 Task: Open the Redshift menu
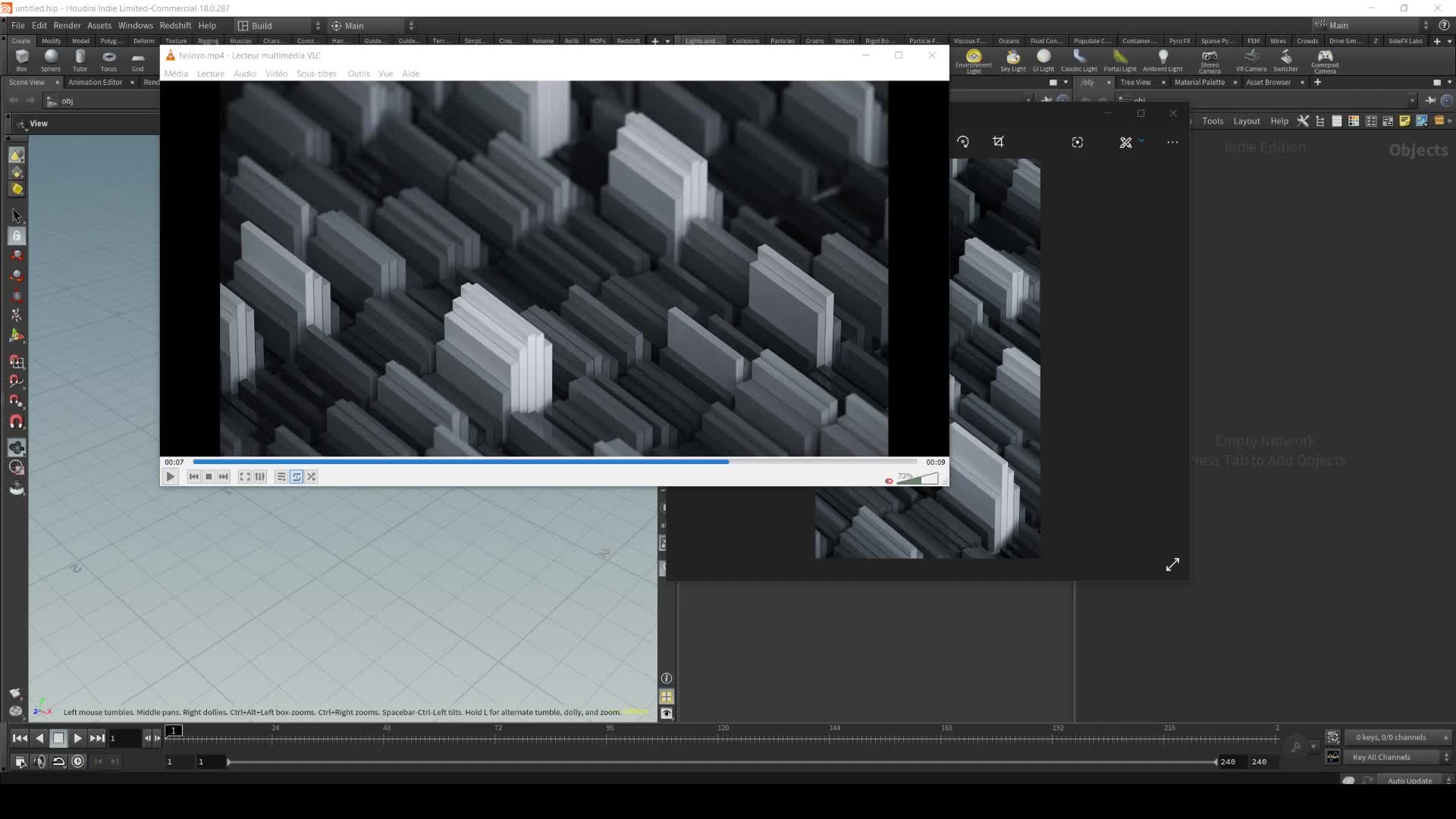click(x=175, y=26)
